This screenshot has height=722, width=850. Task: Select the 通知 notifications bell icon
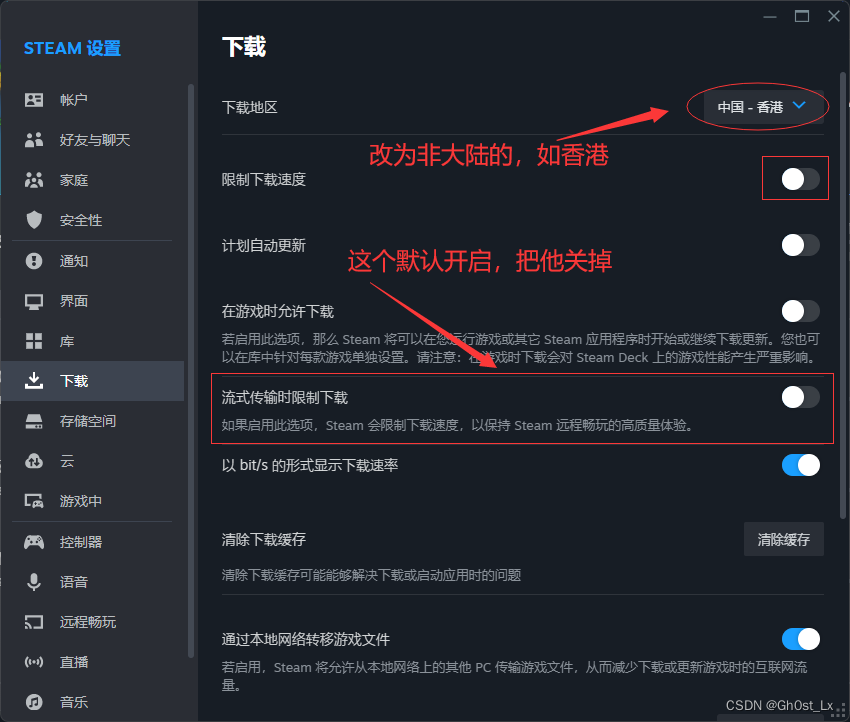[35, 260]
